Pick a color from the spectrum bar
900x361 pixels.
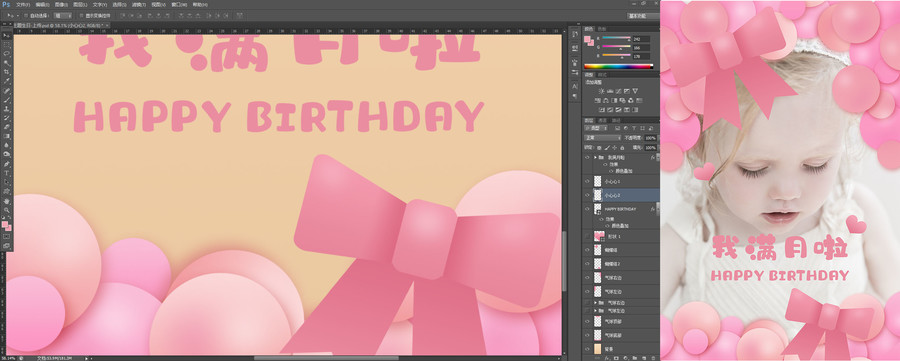pyautogui.click(x=619, y=66)
